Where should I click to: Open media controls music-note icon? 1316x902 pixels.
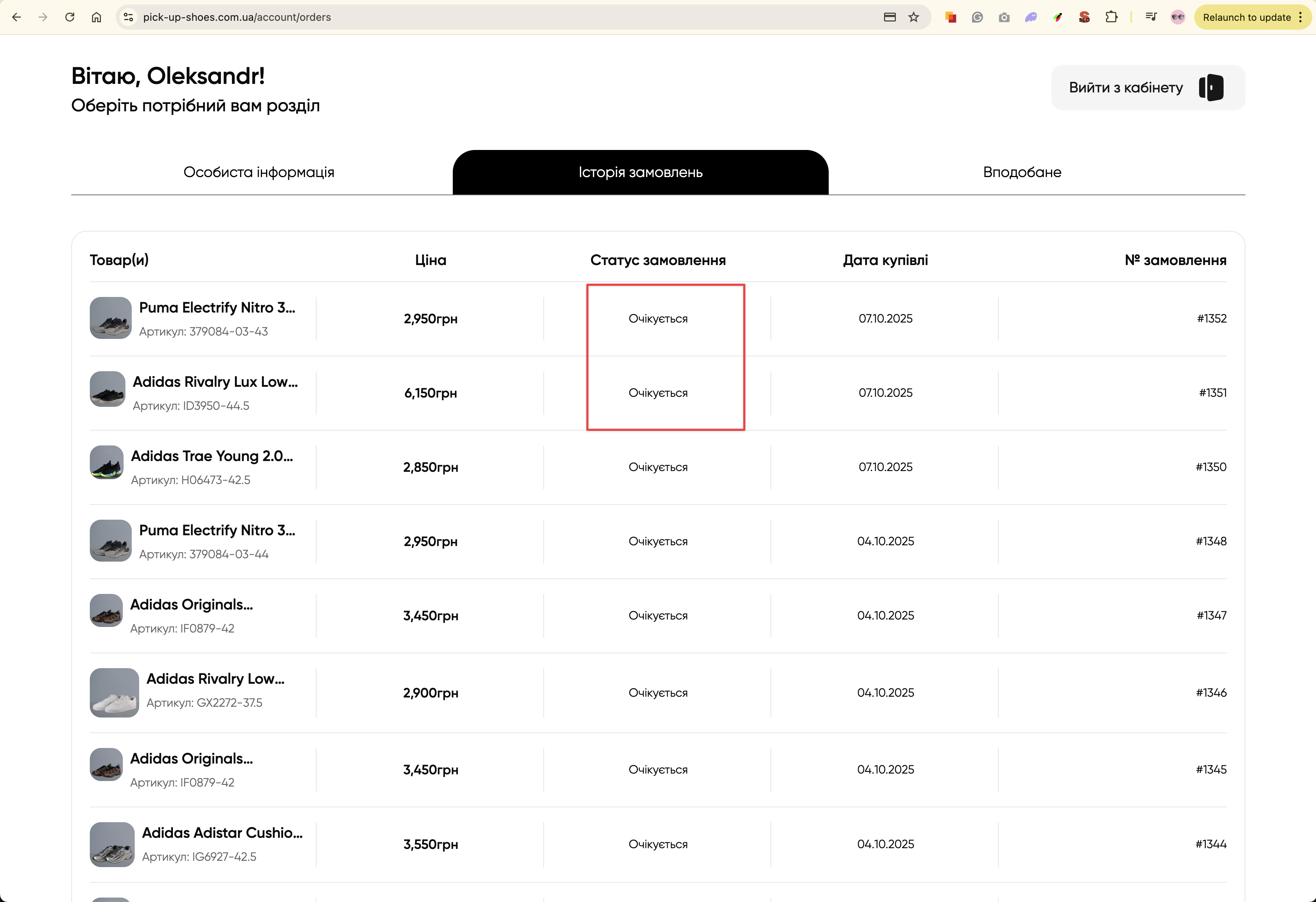1150,17
